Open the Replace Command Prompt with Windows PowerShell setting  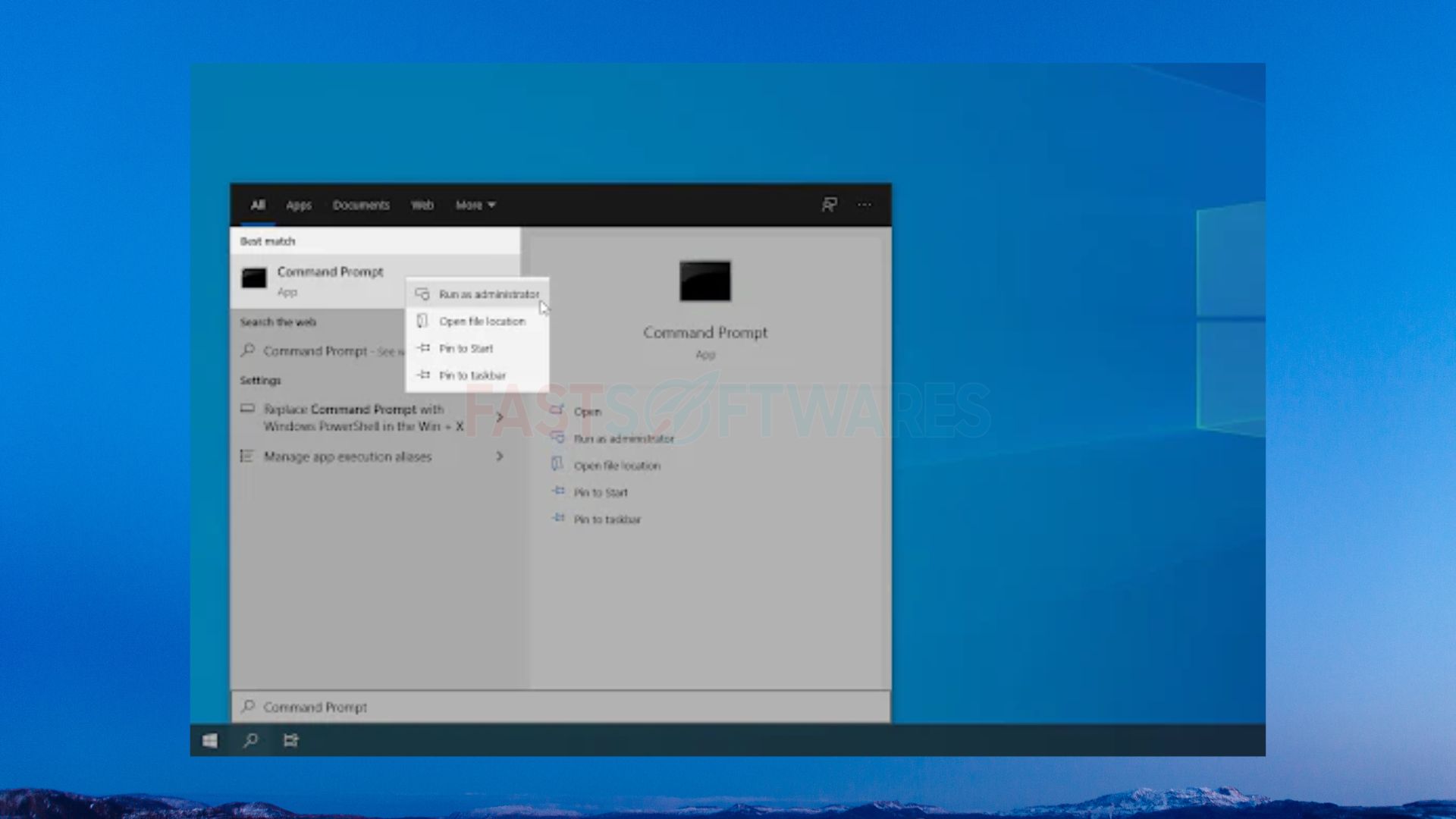coord(364,418)
